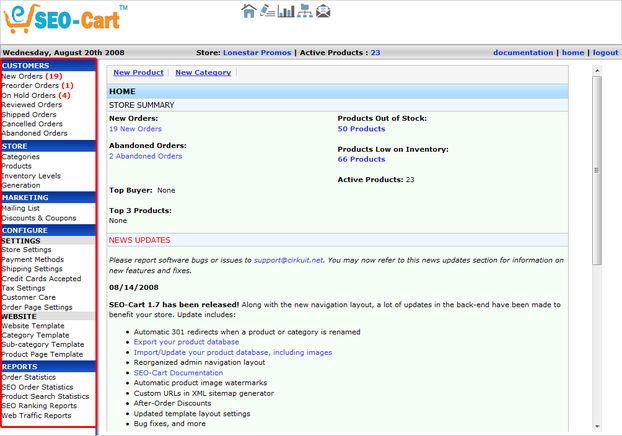
Task: Go to Cancelled Orders
Action: pos(32,124)
